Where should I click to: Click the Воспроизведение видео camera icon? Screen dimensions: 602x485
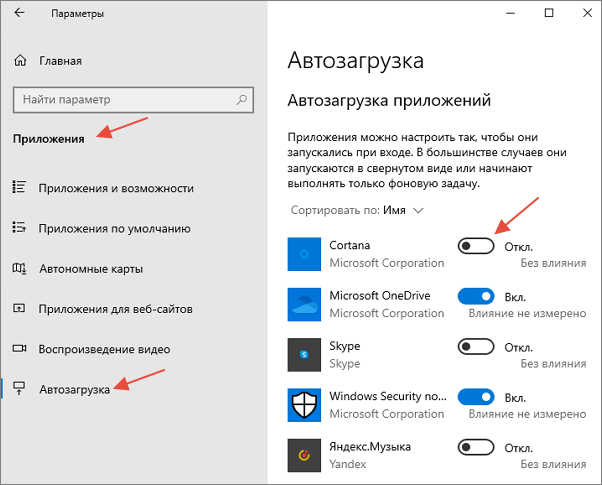19,349
